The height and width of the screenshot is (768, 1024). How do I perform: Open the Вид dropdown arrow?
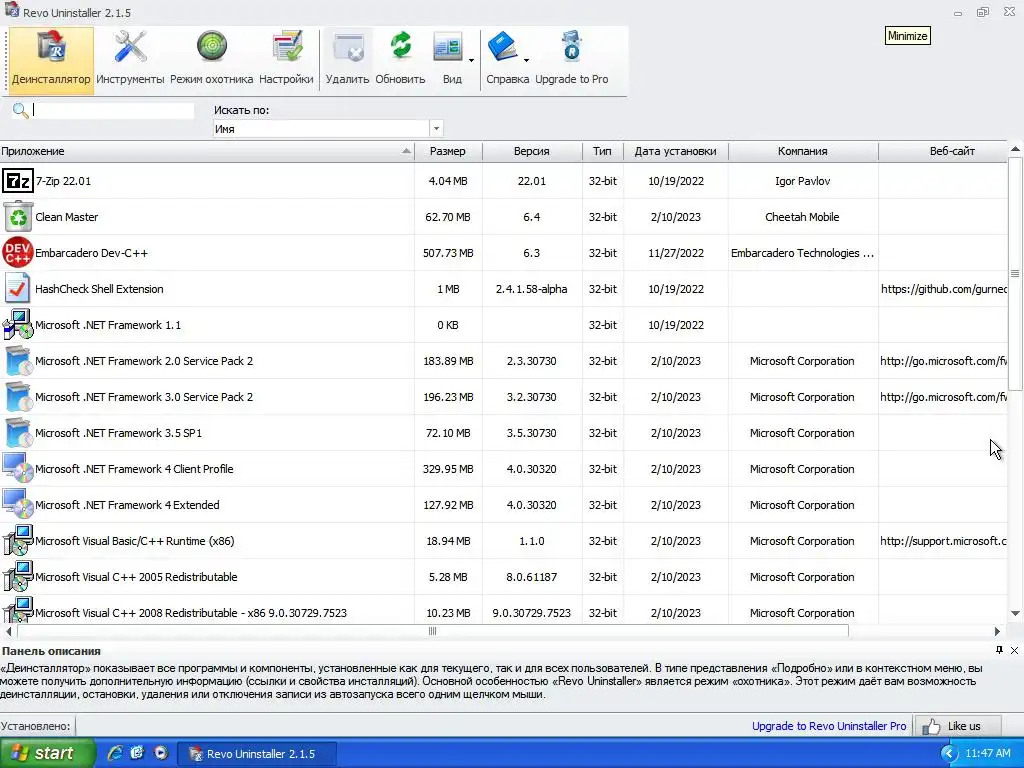[472, 61]
